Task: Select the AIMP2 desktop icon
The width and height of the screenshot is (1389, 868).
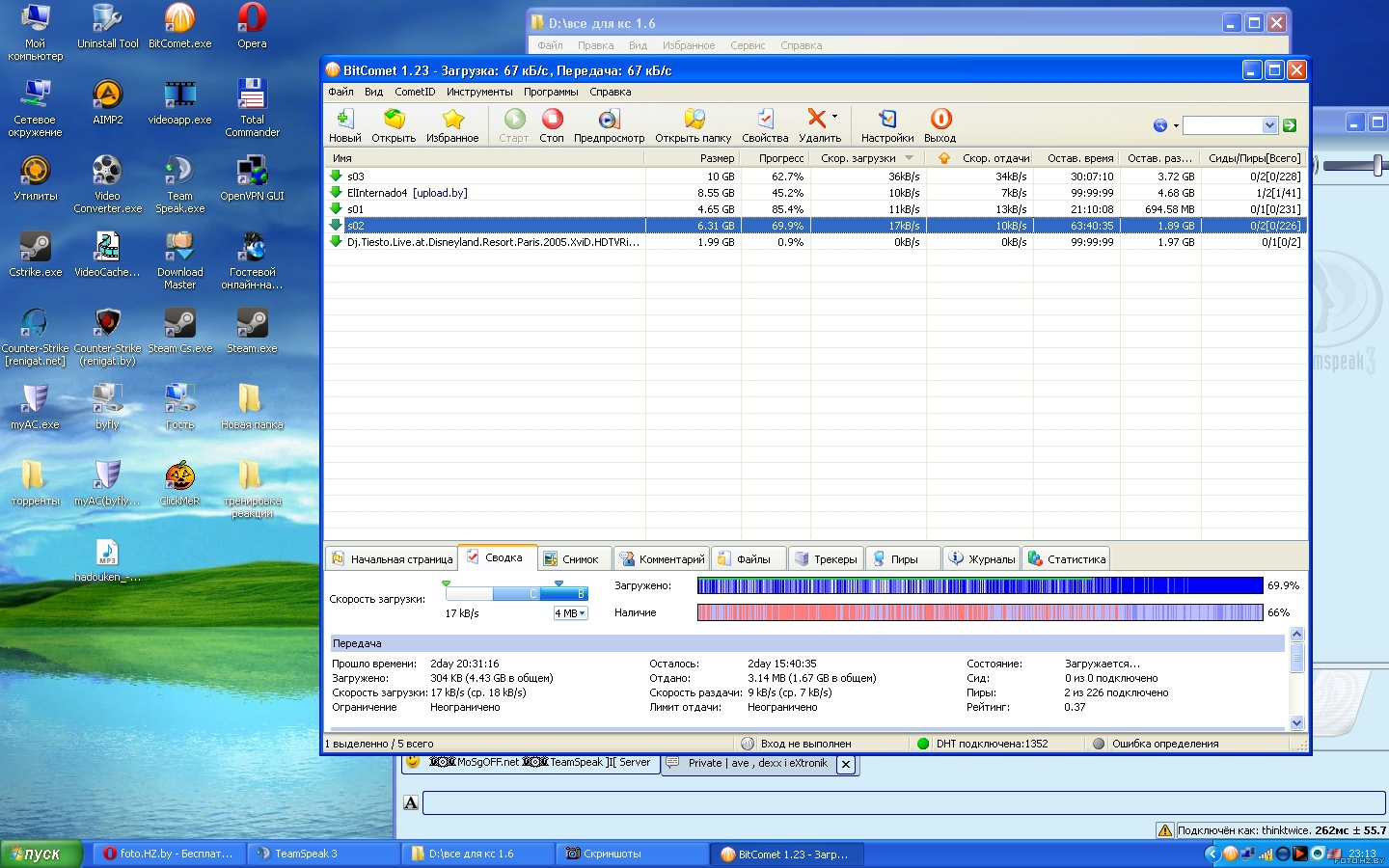Action: click(x=107, y=102)
